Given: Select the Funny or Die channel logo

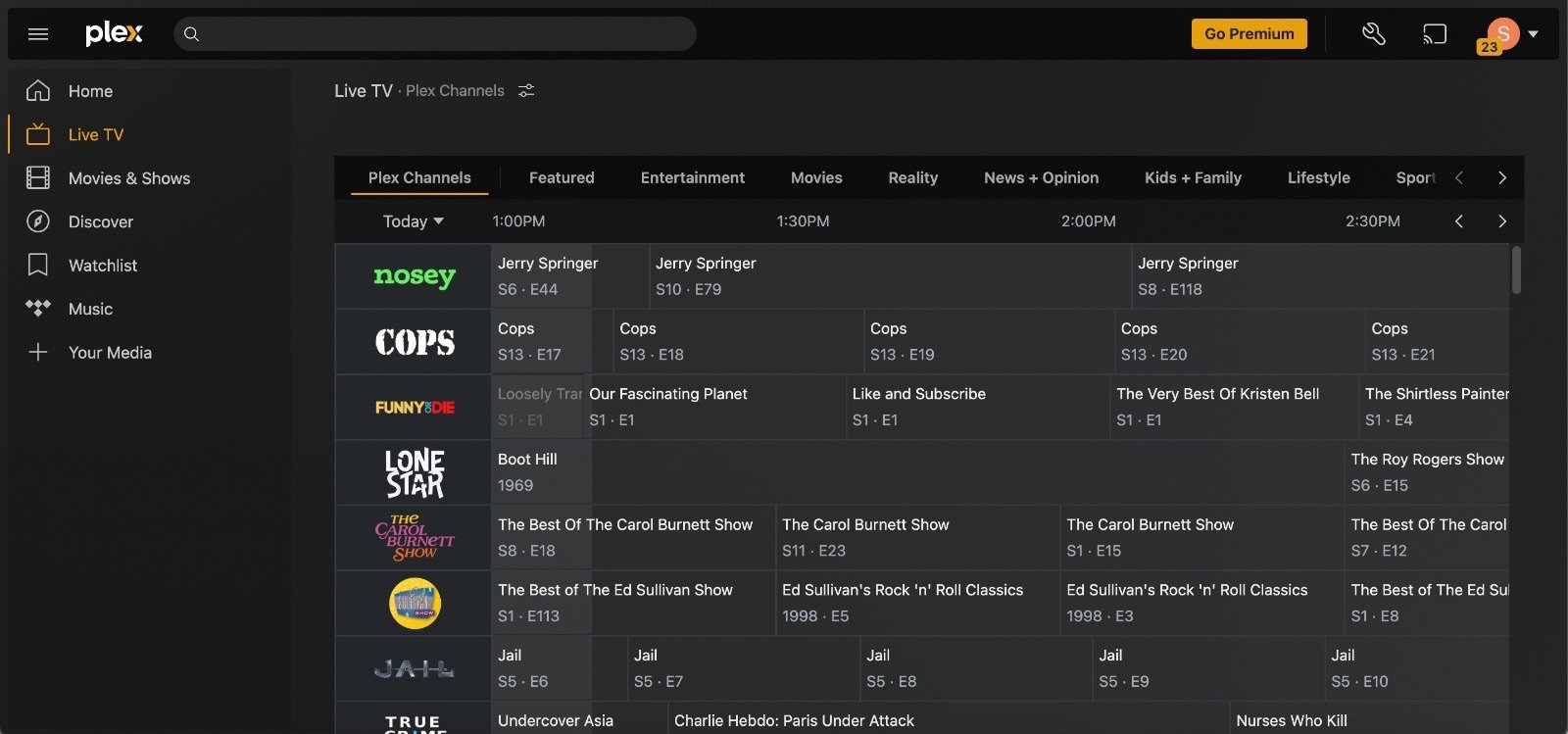Looking at the screenshot, I should 414,407.
